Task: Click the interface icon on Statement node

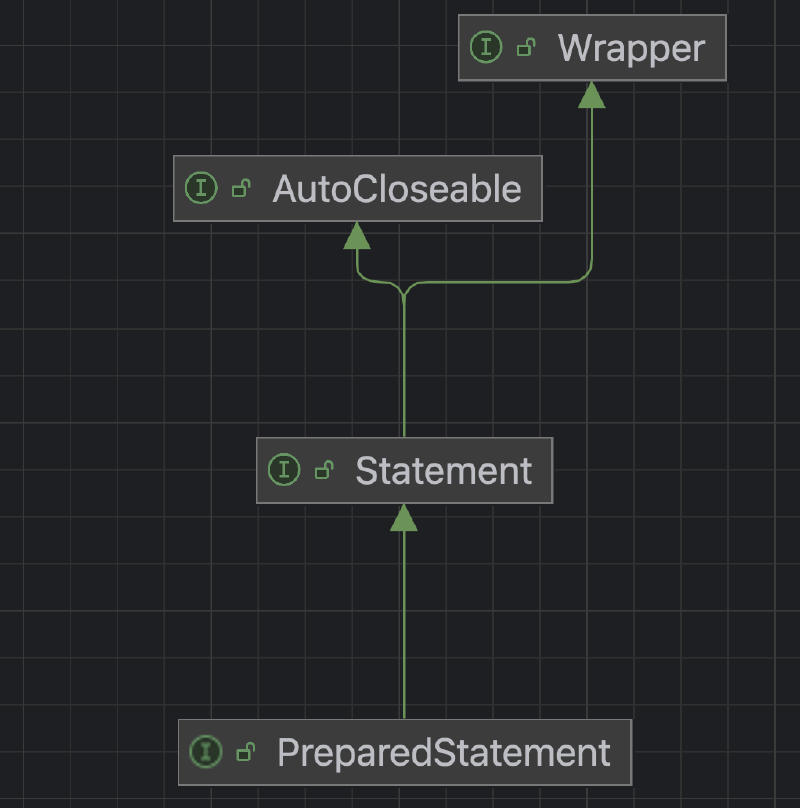Action: 284,469
